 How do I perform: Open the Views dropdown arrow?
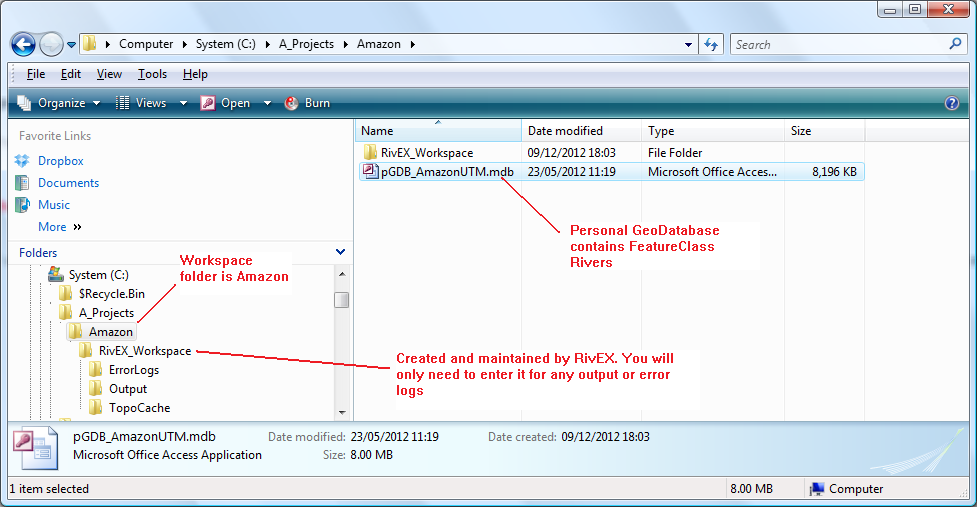183,103
